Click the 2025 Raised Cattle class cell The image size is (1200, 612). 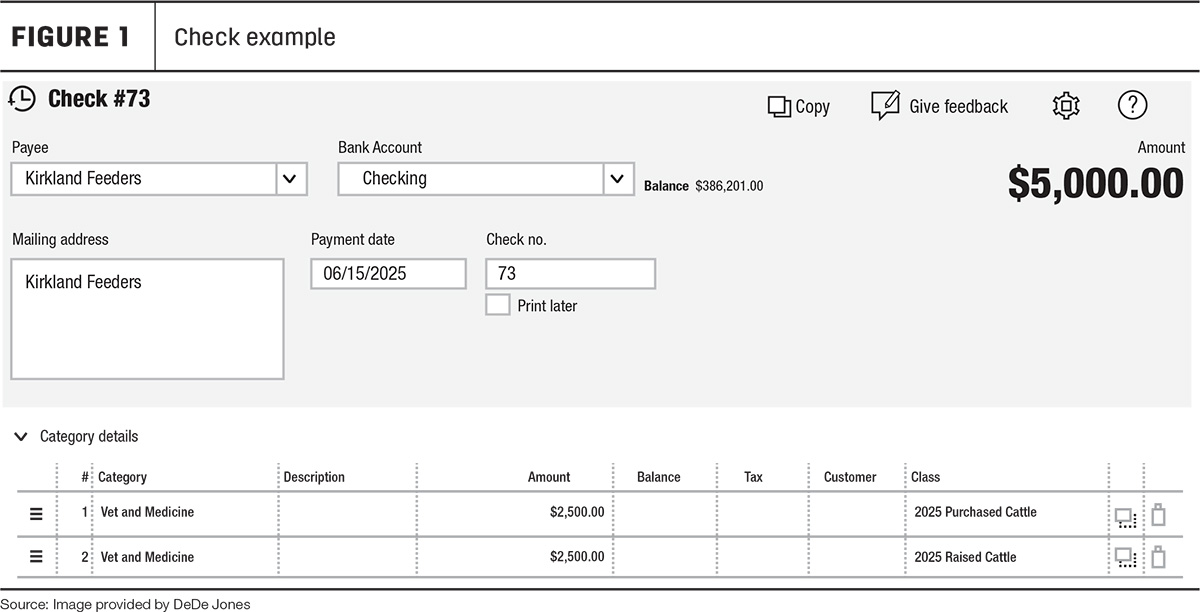(965, 557)
